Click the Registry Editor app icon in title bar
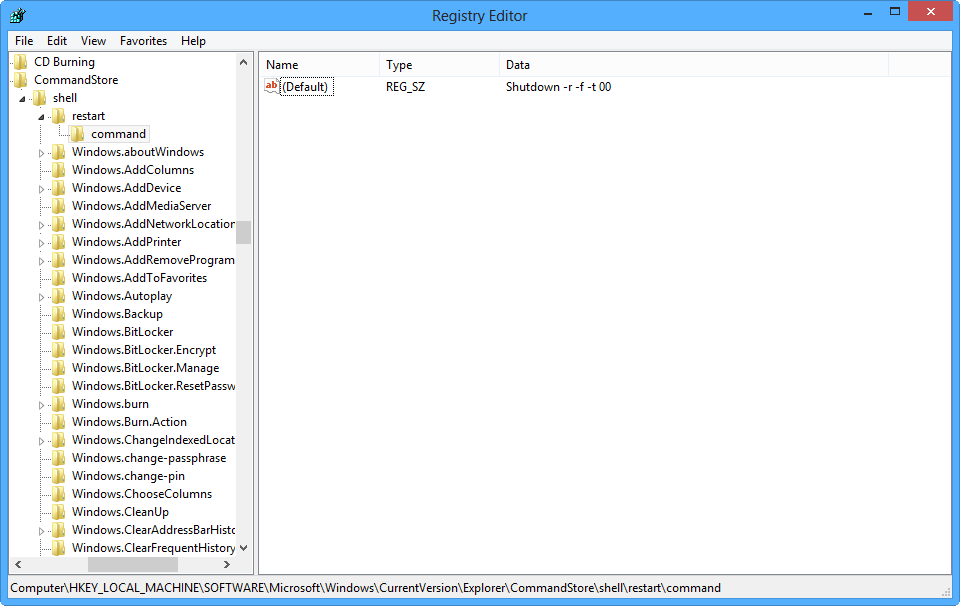The width and height of the screenshot is (960, 606). pyautogui.click(x=18, y=15)
